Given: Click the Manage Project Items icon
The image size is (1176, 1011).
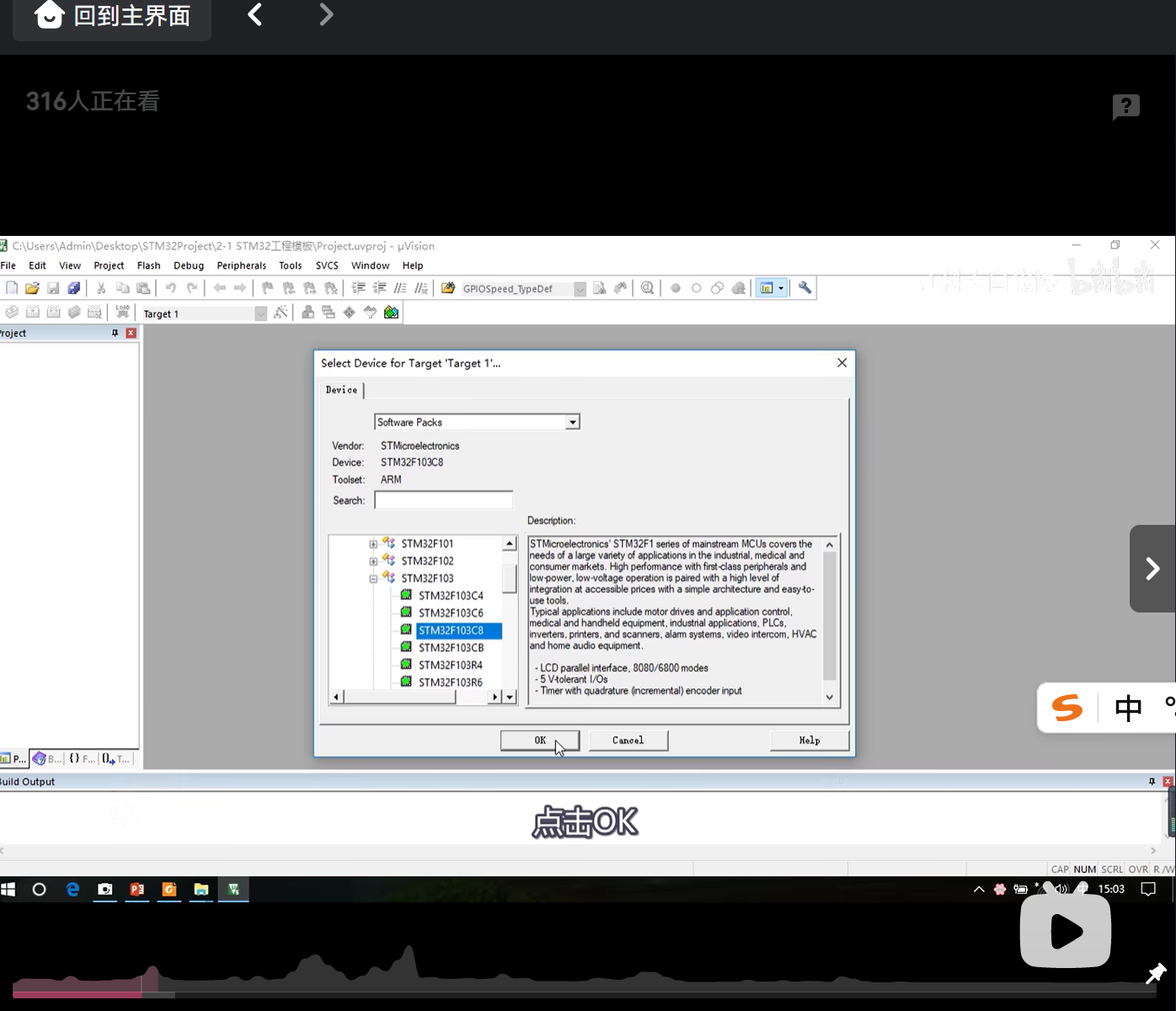Looking at the screenshot, I should pos(308,313).
